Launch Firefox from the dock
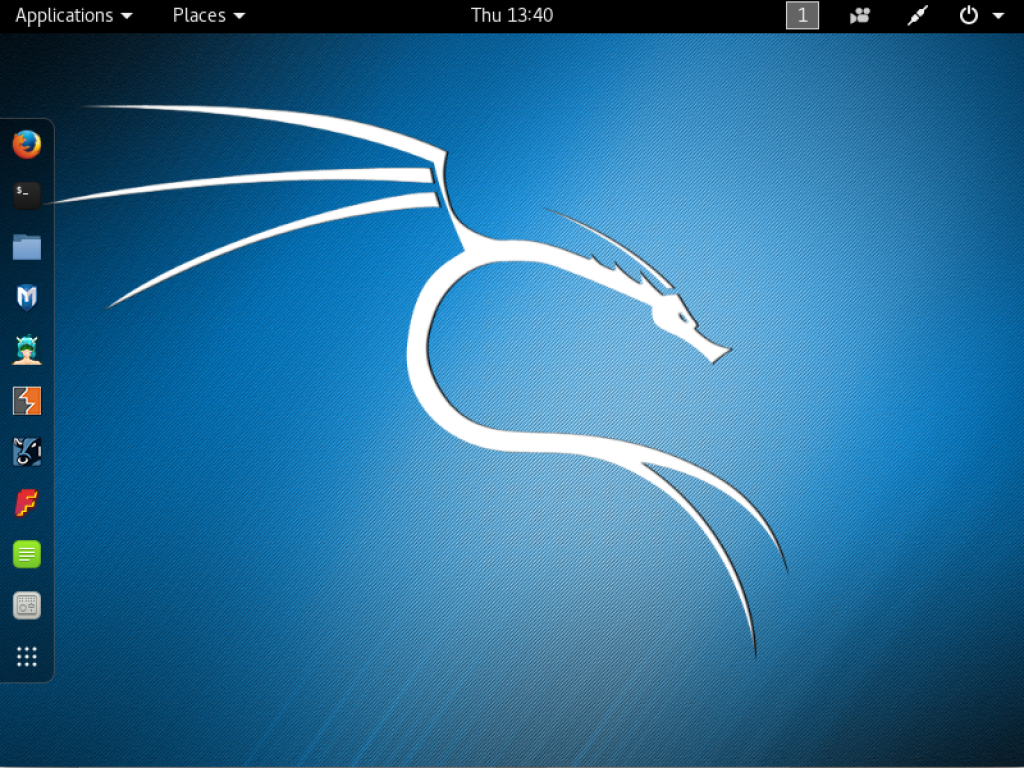Image resolution: width=1024 pixels, height=768 pixels. tap(26, 143)
